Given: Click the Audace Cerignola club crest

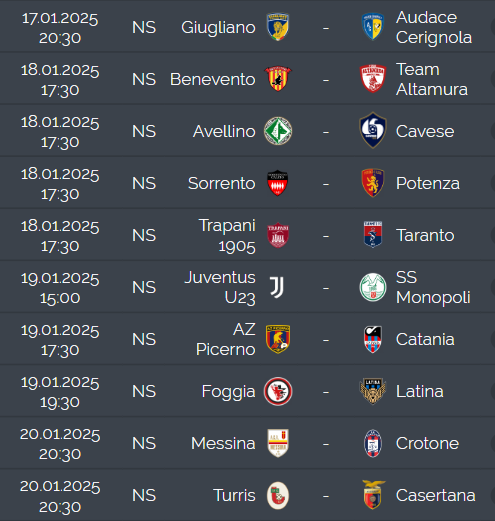Looking at the screenshot, I should pyautogui.click(x=373, y=27).
